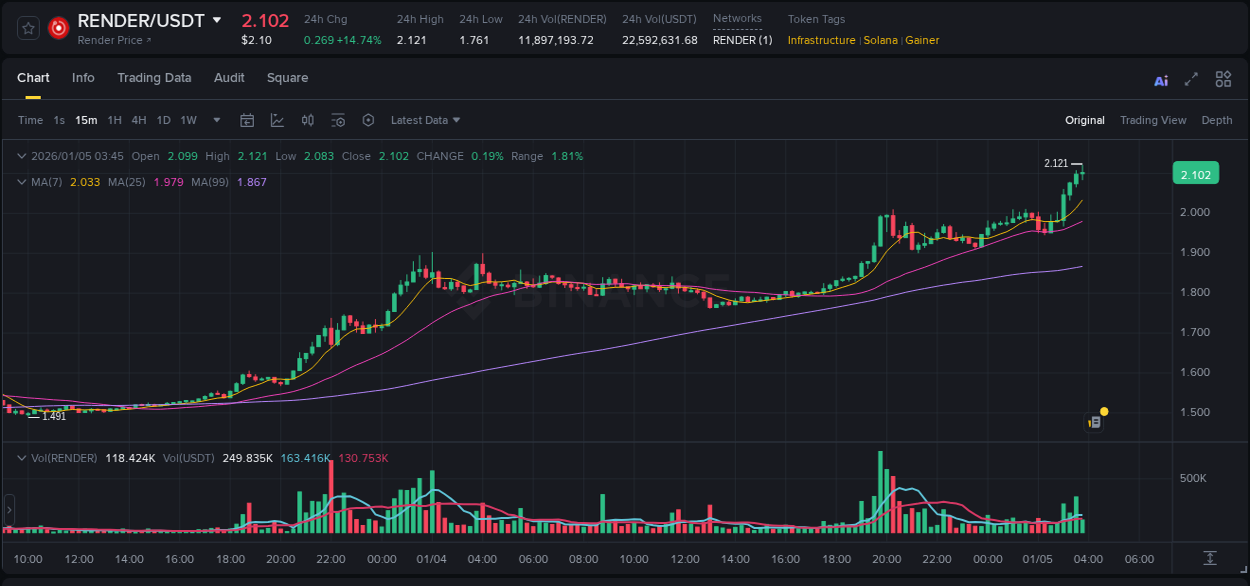Open the compare symbols icon
The width and height of the screenshot is (1250, 586).
pos(308,120)
